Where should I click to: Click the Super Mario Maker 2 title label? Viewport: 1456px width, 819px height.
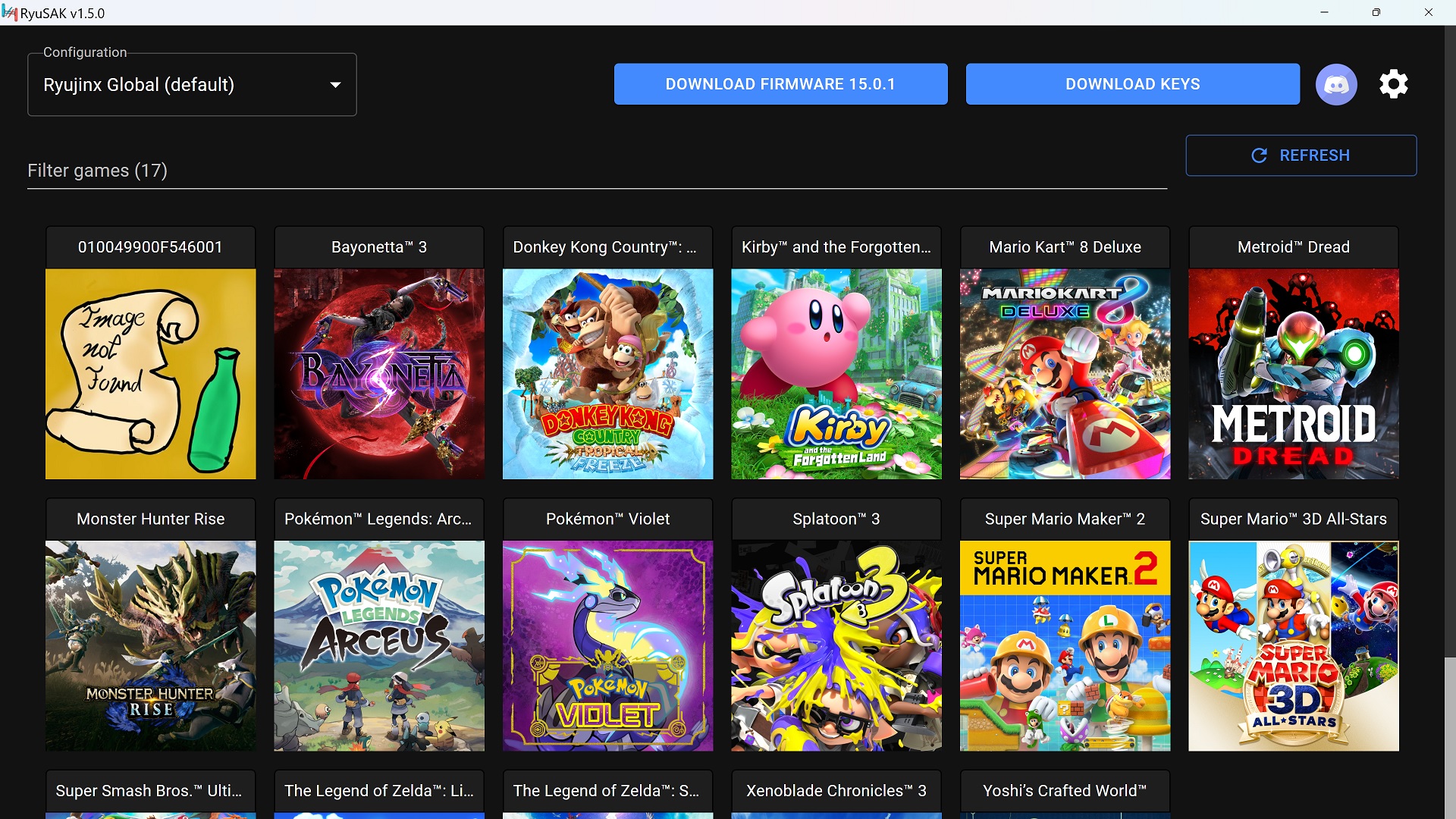tap(1065, 519)
